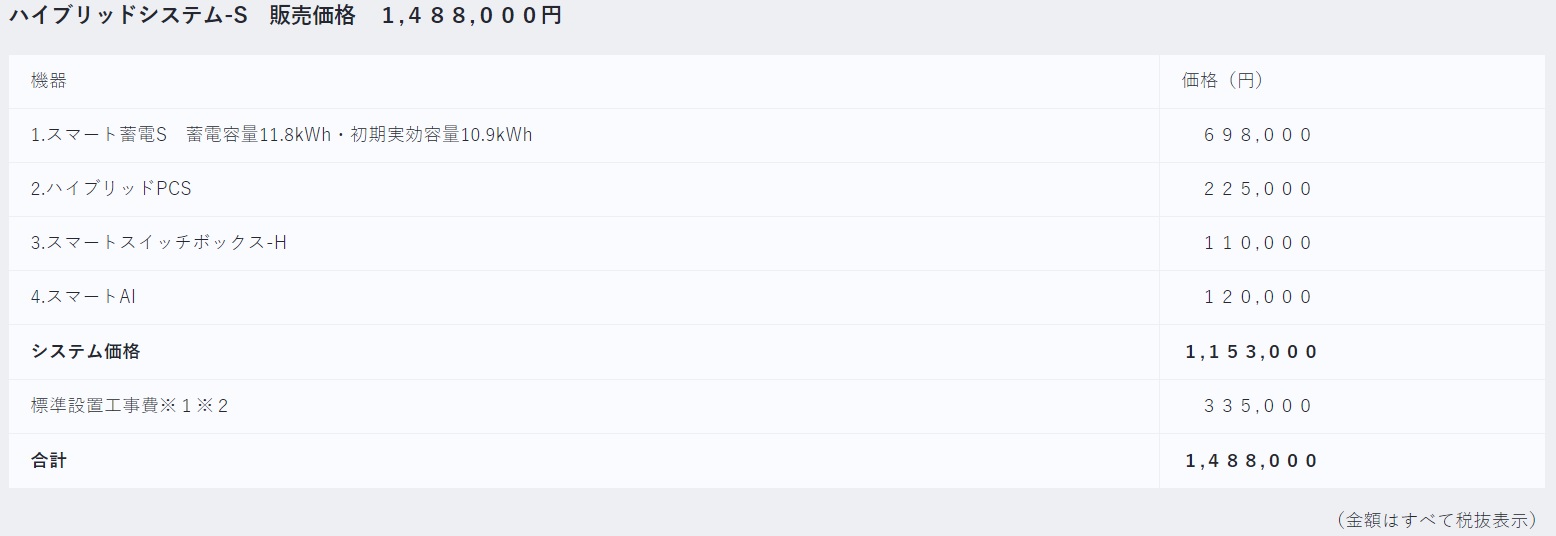Select the スマートAI row label

coord(83,297)
